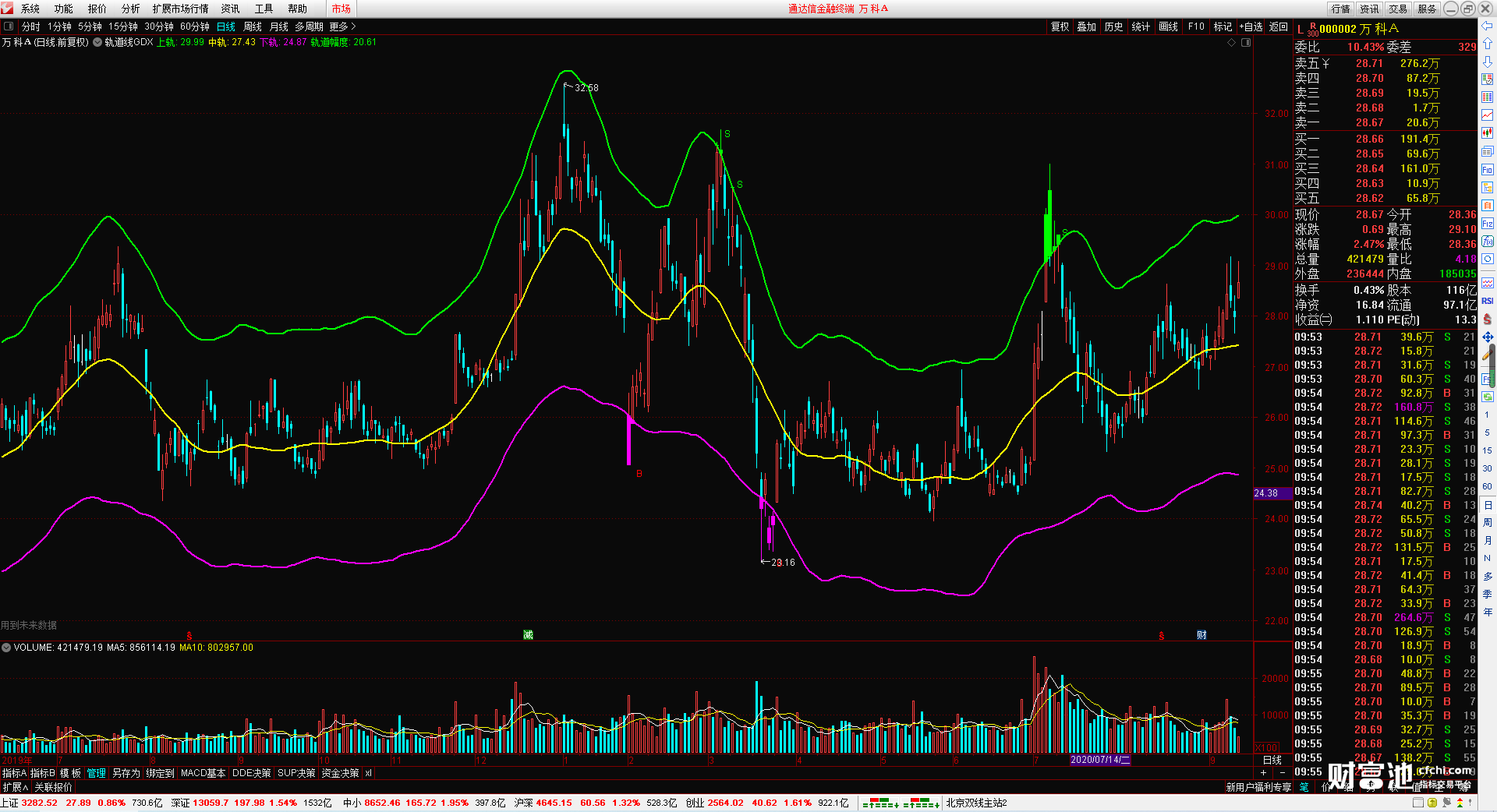Screen dimensions: 1497x812
Task: Click the 北京双线主站2 server label
Action: [977, 803]
